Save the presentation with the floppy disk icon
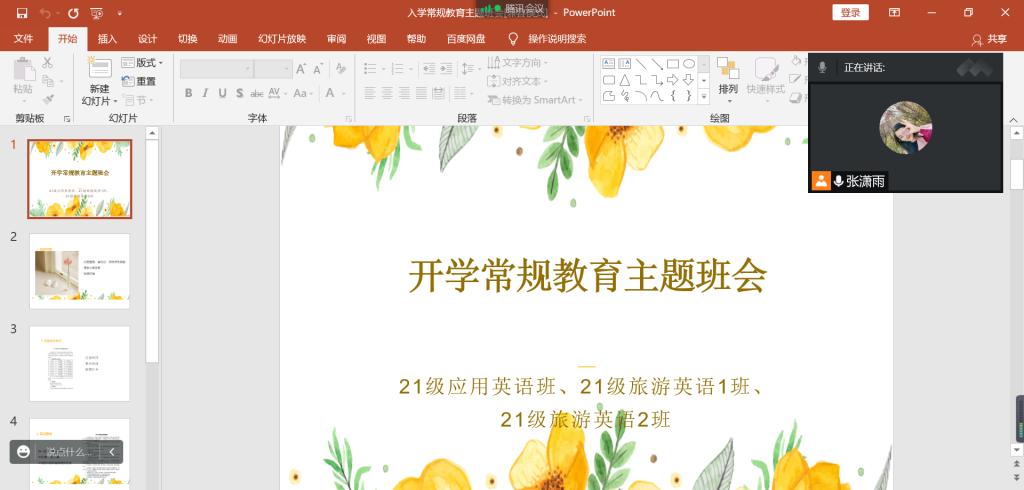This screenshot has width=1024, height=490. click(22, 12)
